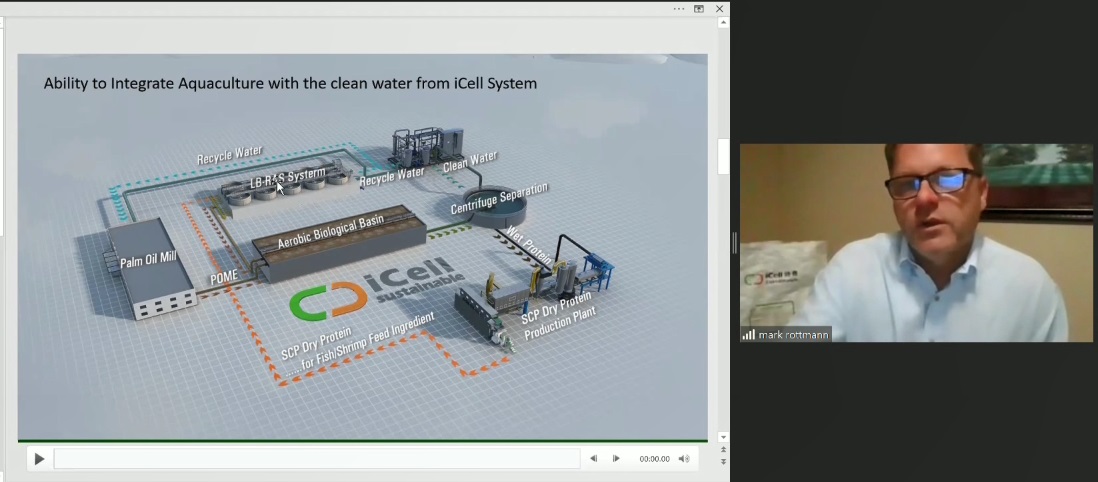1098x482 pixels.
Task: Open the three-dot options menu
Action: pos(679,8)
